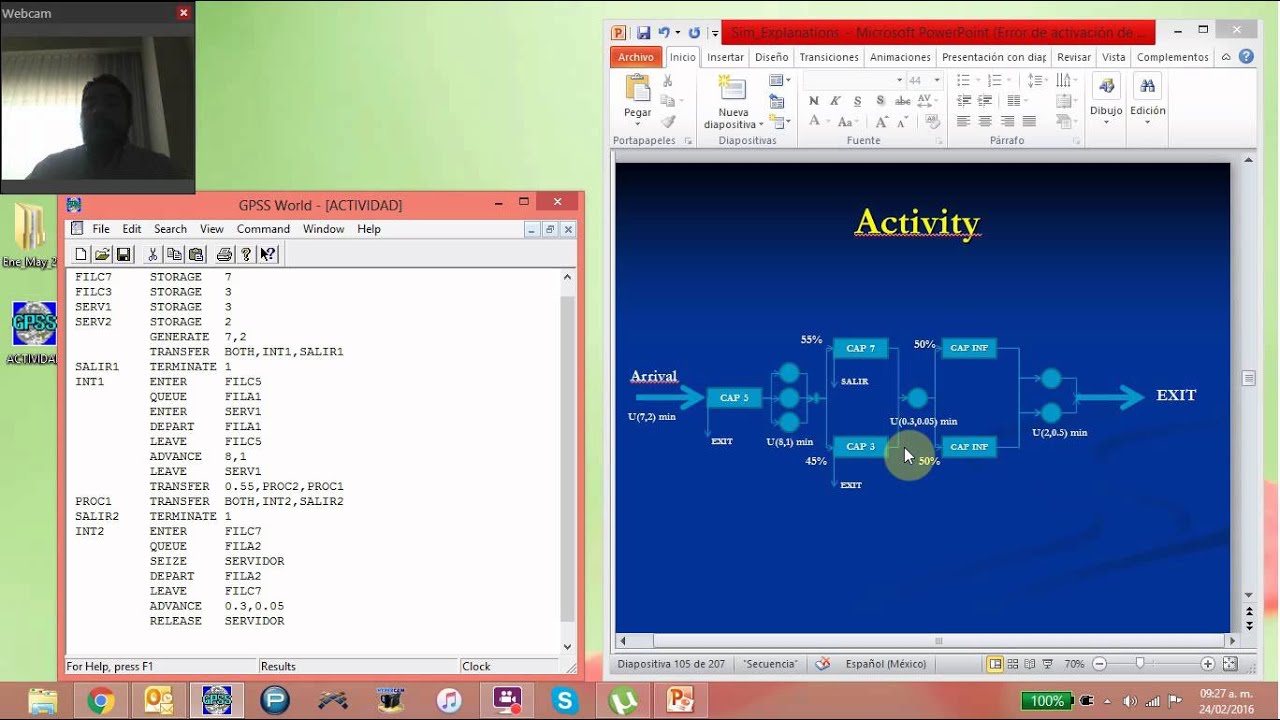Toggle Normal view button in PowerPoint status bar
The image size is (1280, 720).
point(995,664)
